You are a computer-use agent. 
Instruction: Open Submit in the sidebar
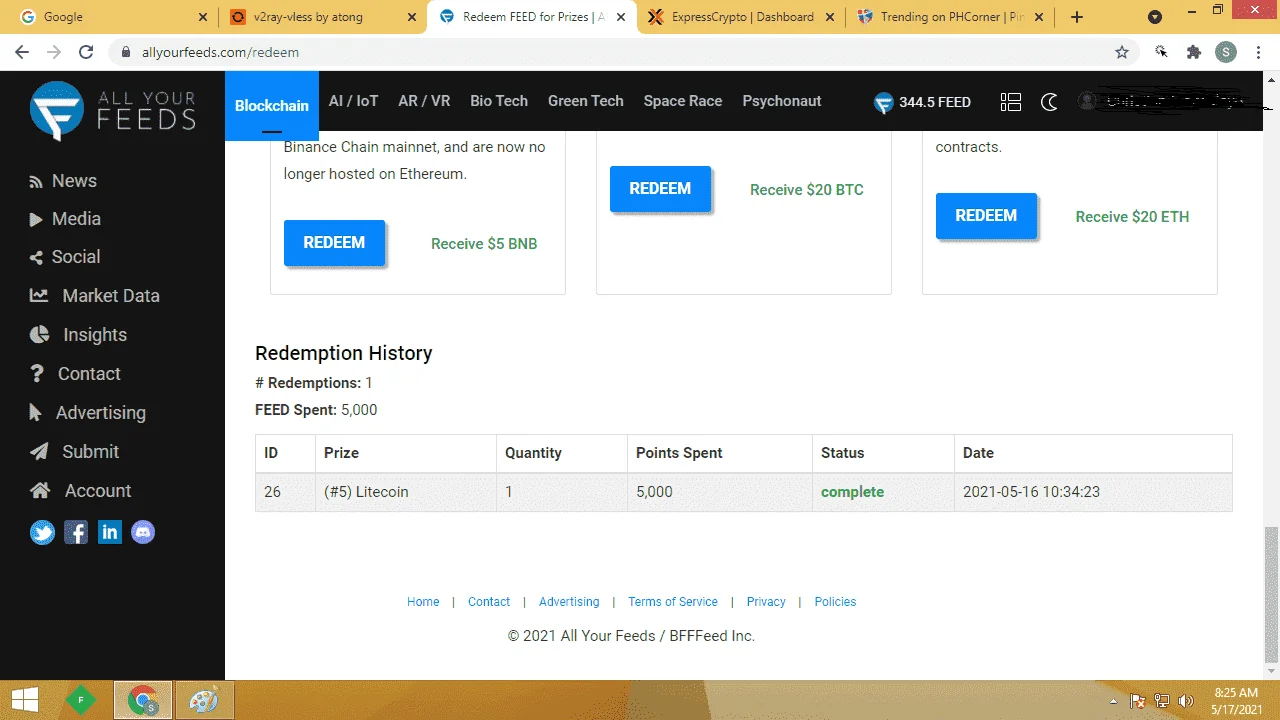point(75,452)
